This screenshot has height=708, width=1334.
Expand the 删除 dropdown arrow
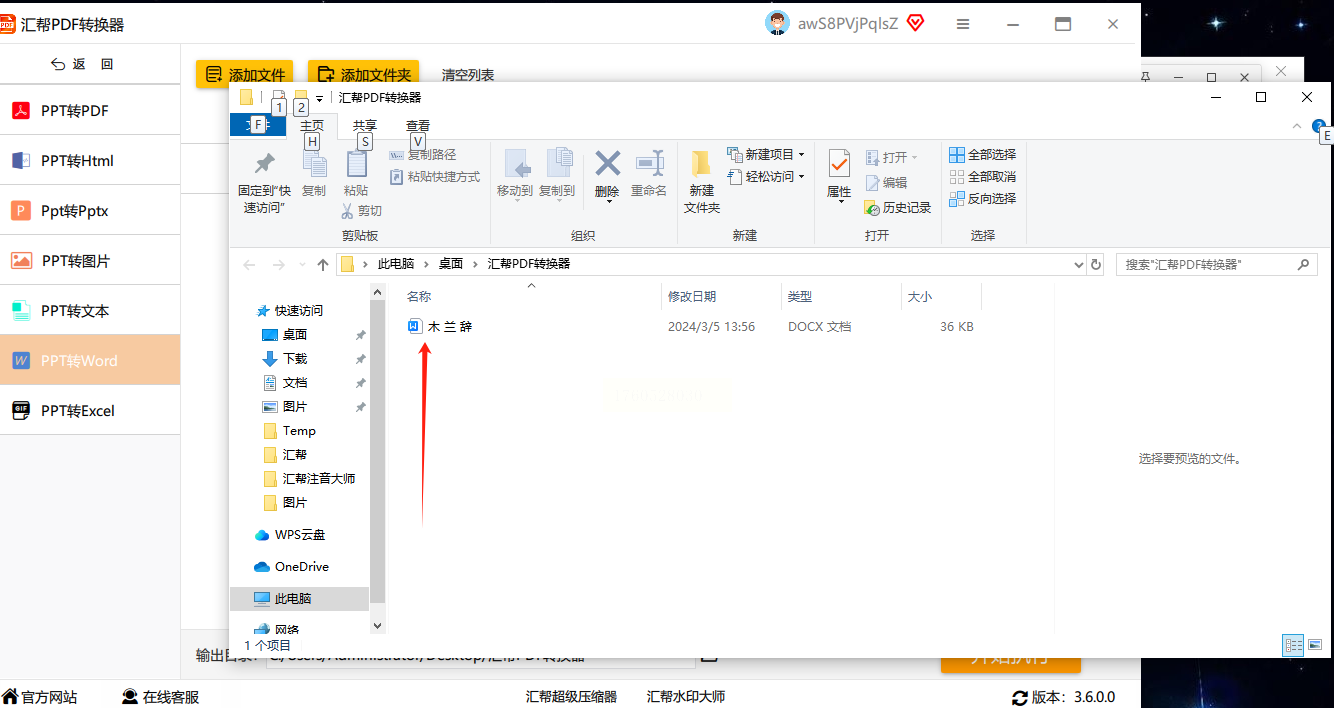(x=608, y=201)
